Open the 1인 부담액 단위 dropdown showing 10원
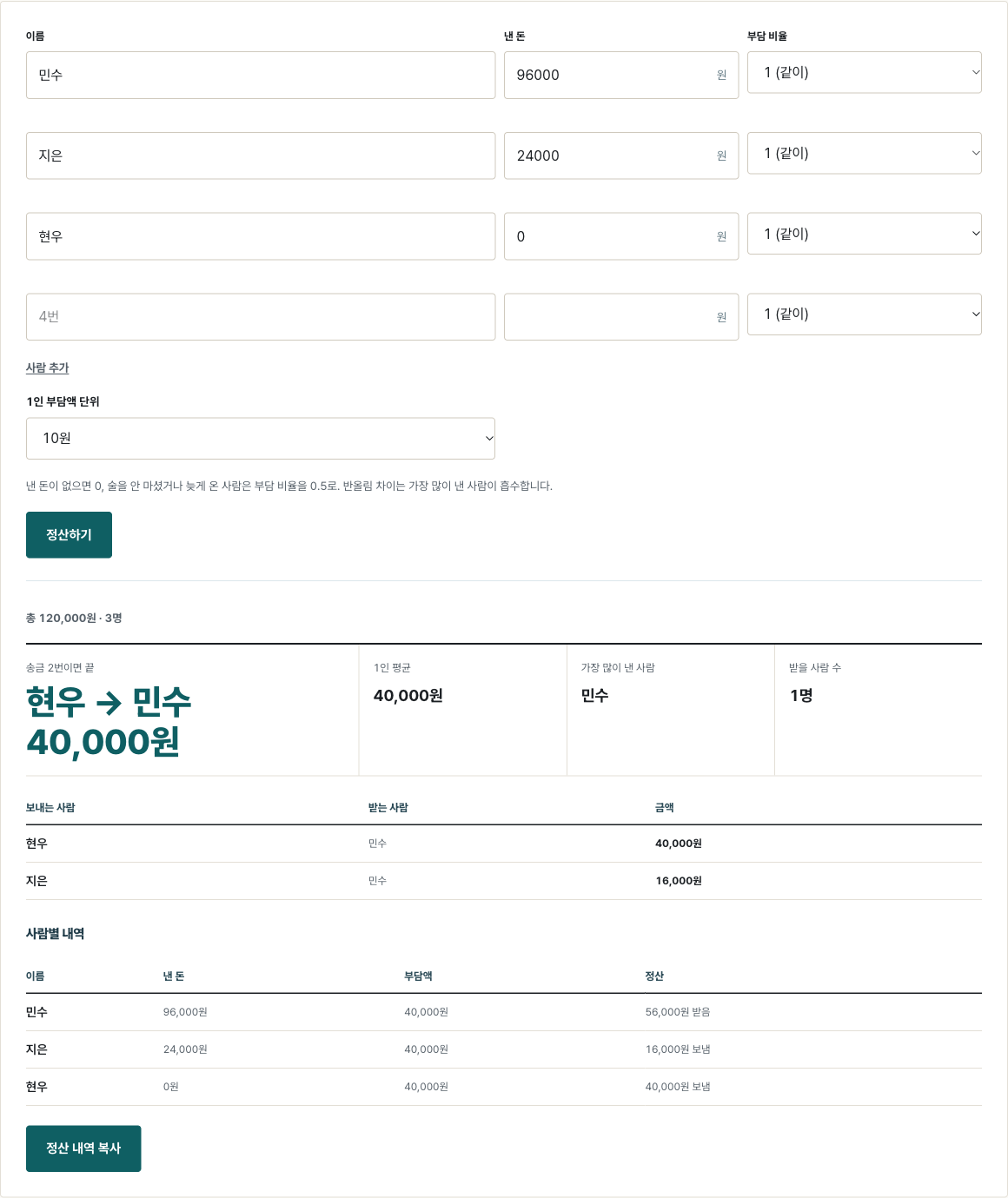 (x=261, y=439)
